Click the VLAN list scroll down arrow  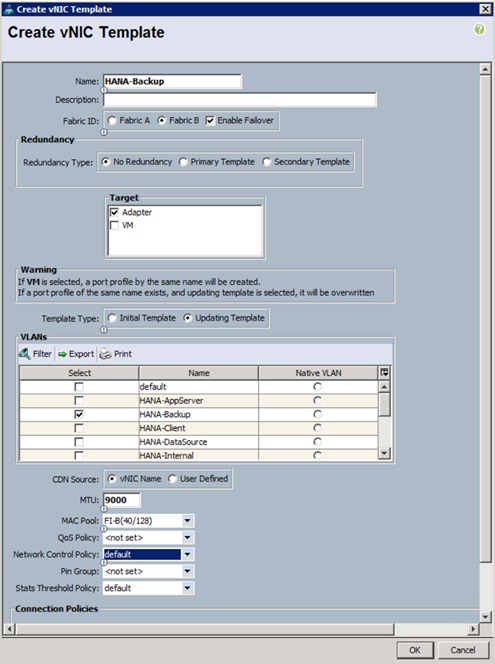384,454
